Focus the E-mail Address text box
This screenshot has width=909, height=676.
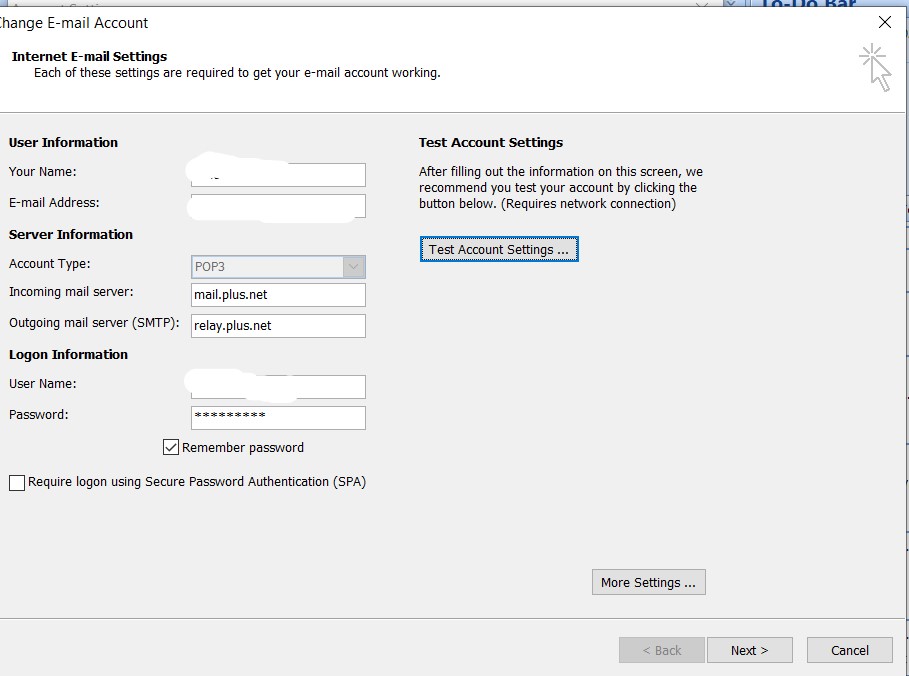coord(278,206)
